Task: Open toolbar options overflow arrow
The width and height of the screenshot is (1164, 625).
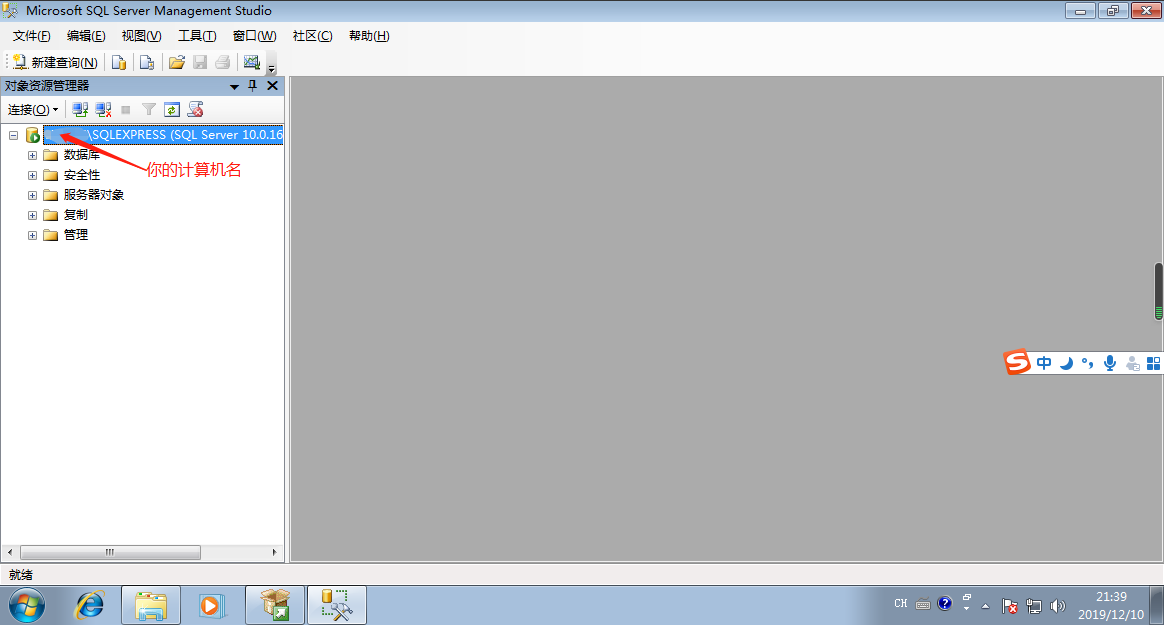Action: [x=272, y=68]
